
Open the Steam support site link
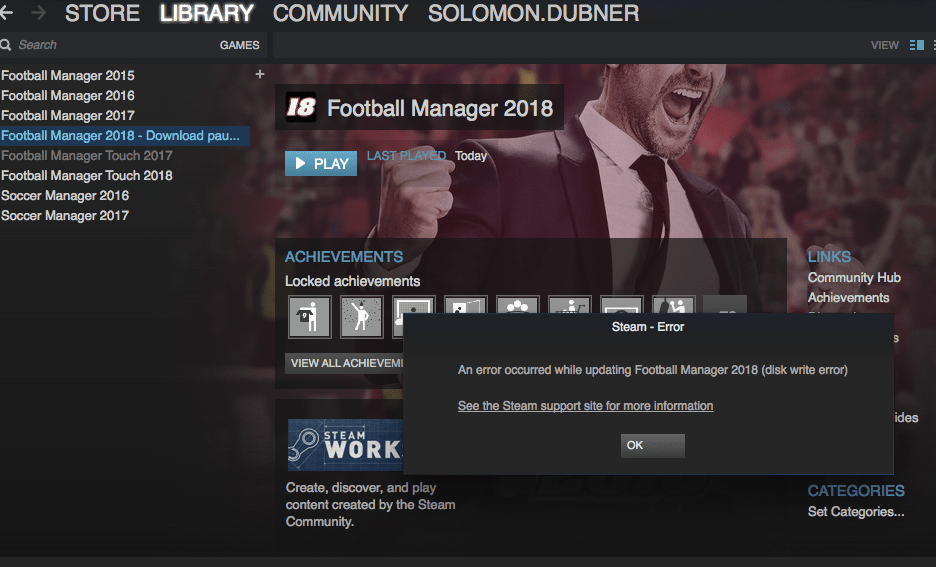585,406
